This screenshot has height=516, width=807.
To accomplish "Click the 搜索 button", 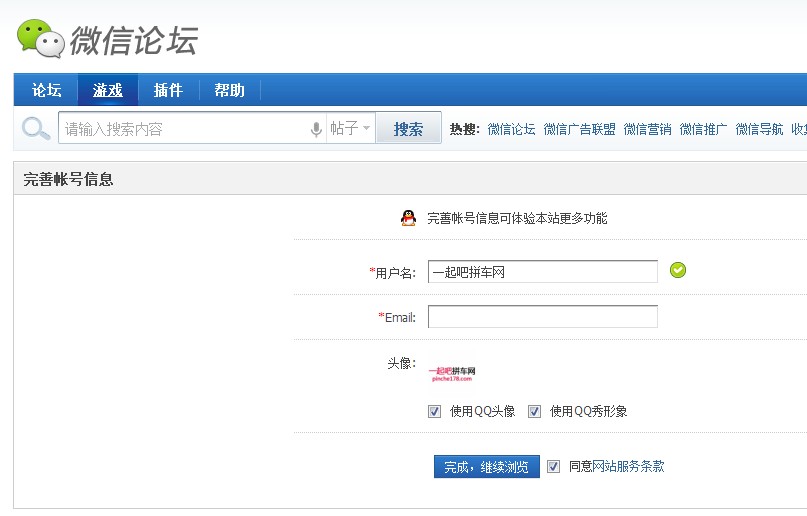I will pyautogui.click(x=409, y=128).
